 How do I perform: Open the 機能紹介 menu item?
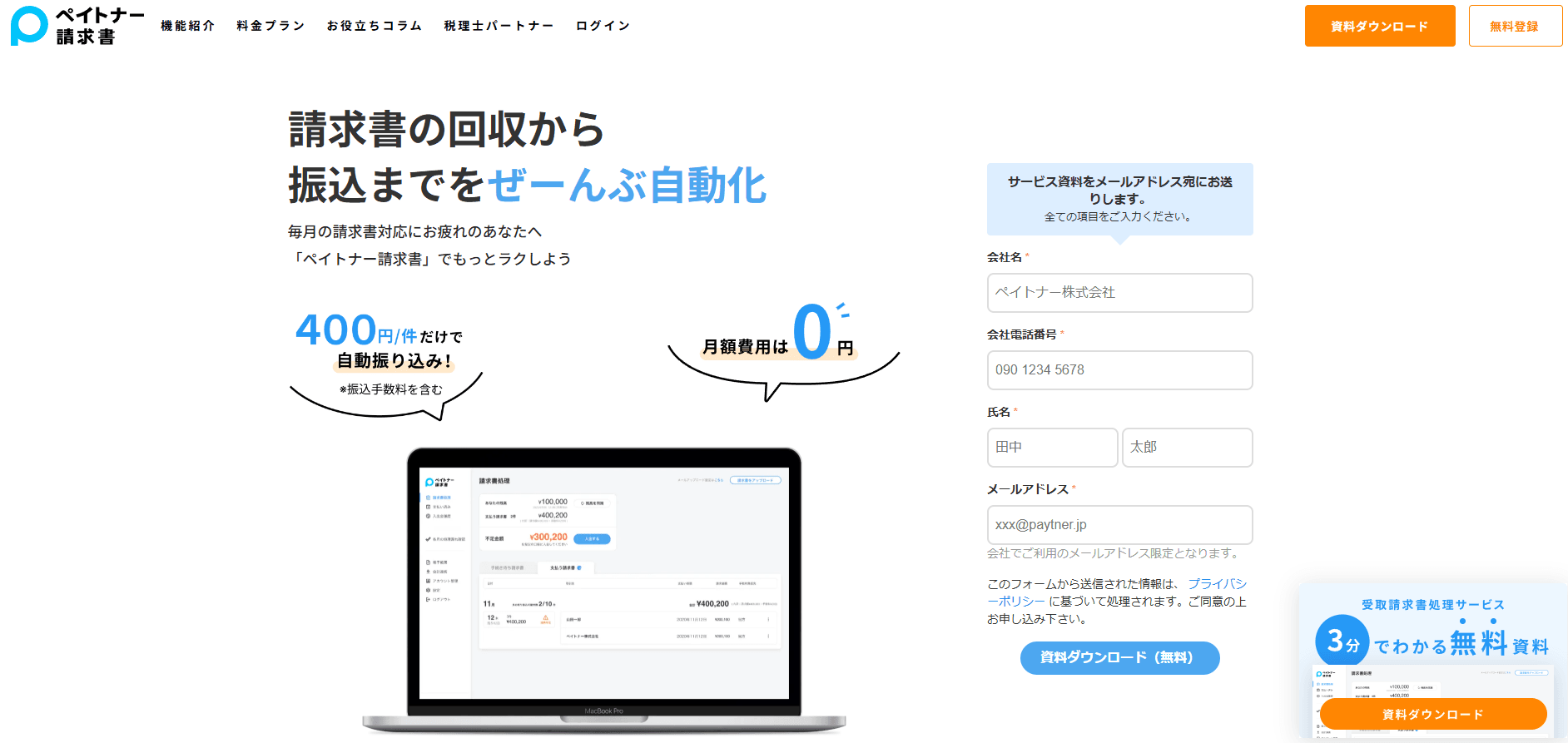188,26
